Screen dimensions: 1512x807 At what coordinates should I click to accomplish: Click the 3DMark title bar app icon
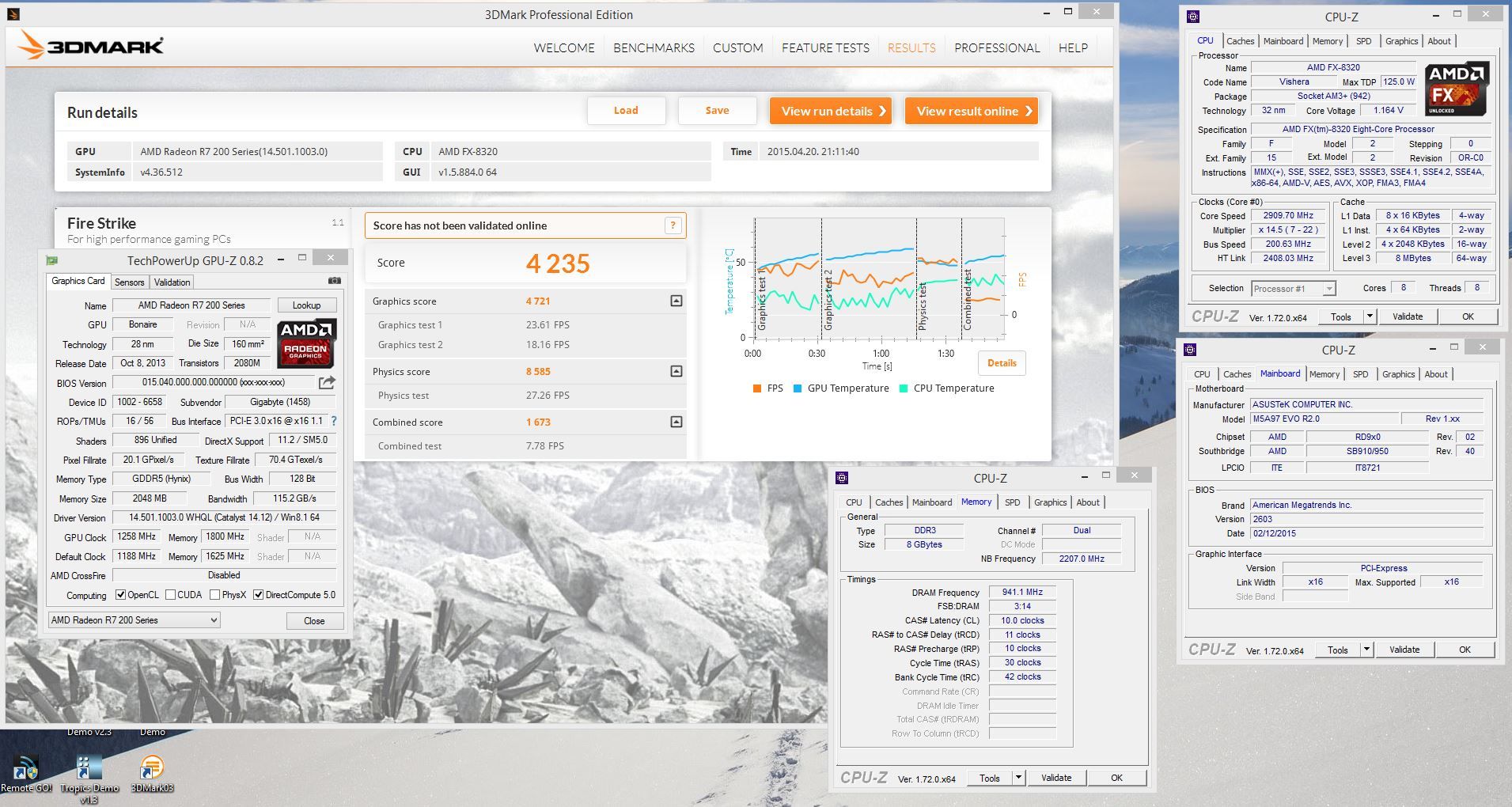point(13,14)
